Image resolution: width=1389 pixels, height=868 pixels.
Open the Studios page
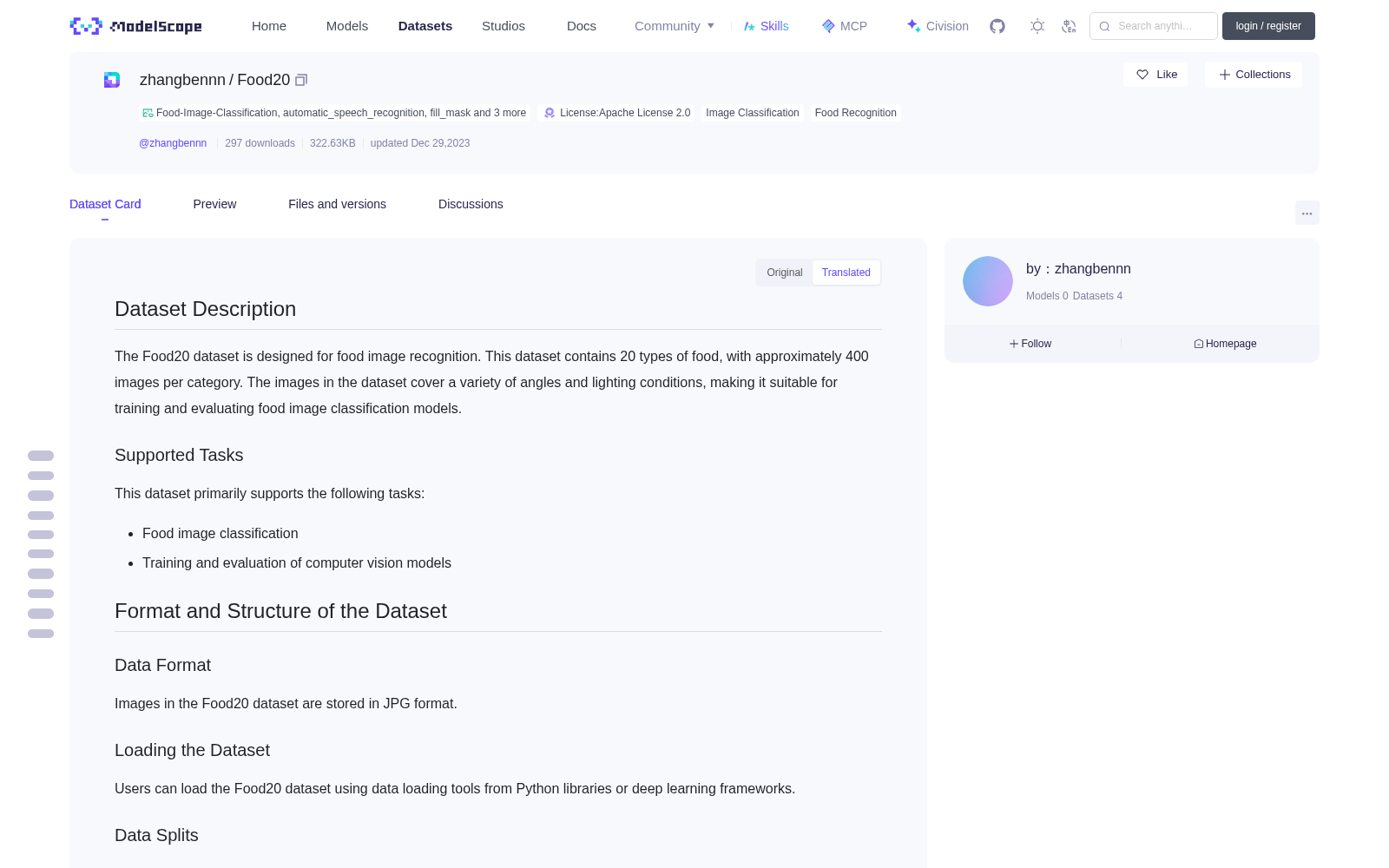tap(504, 26)
